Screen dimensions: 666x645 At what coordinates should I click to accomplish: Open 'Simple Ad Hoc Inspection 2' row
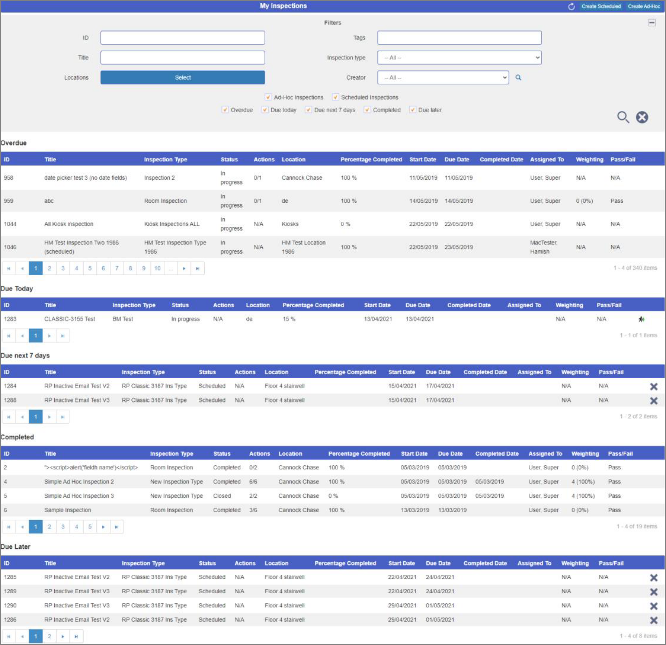[333, 482]
